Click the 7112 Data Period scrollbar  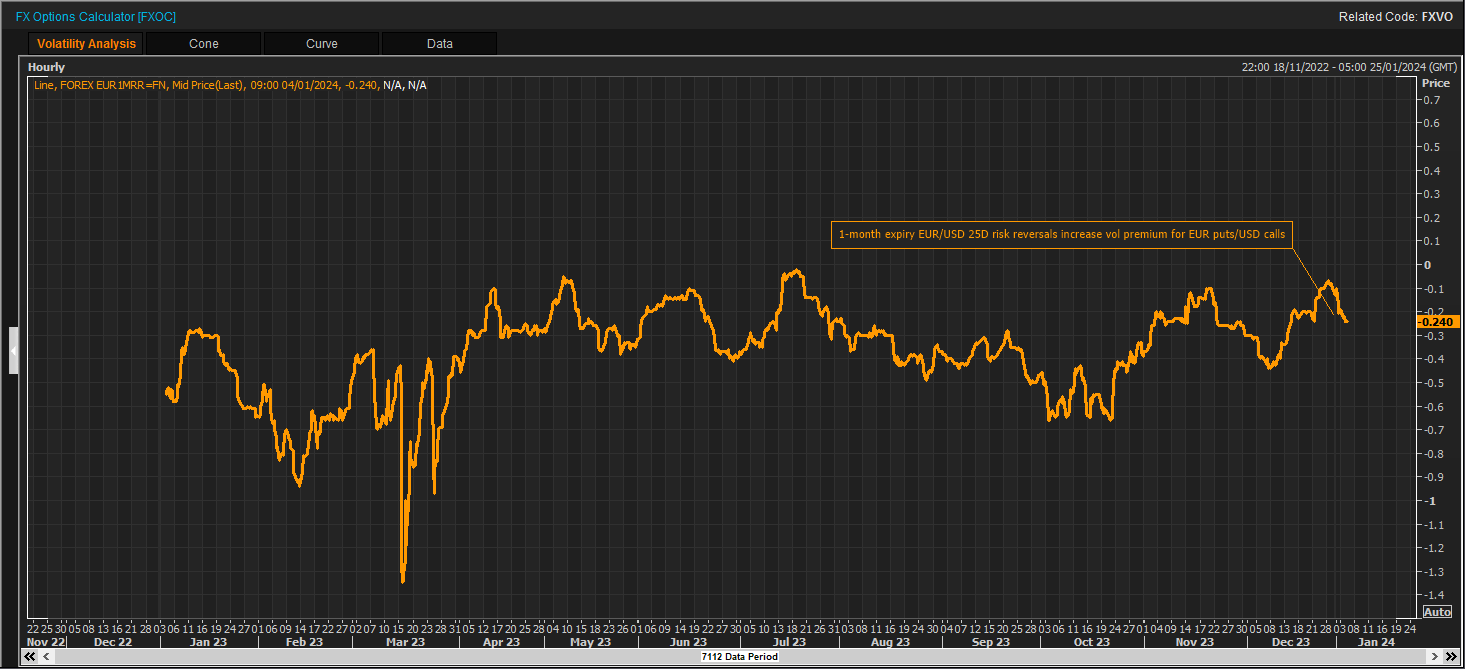pos(740,656)
